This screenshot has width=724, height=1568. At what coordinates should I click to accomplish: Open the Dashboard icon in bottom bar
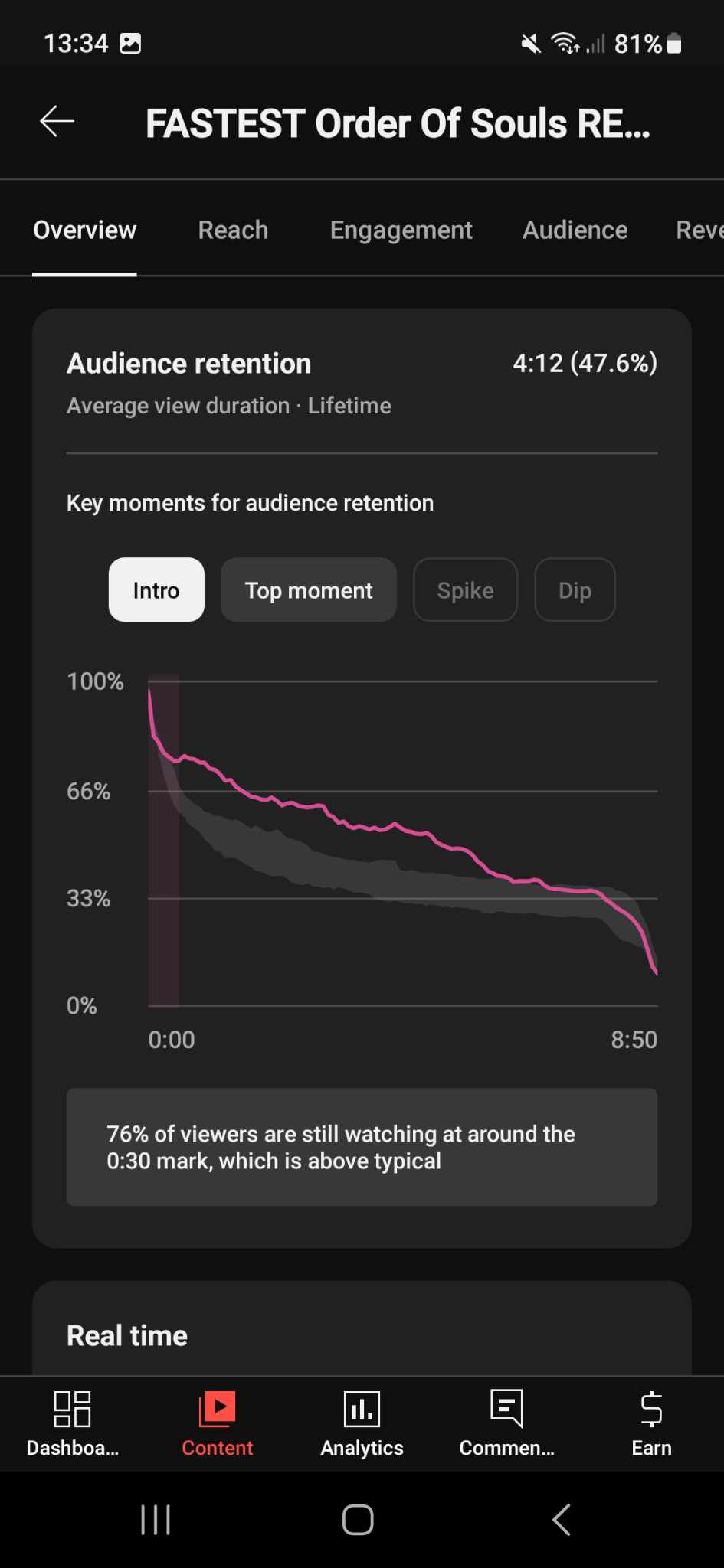(x=72, y=1409)
